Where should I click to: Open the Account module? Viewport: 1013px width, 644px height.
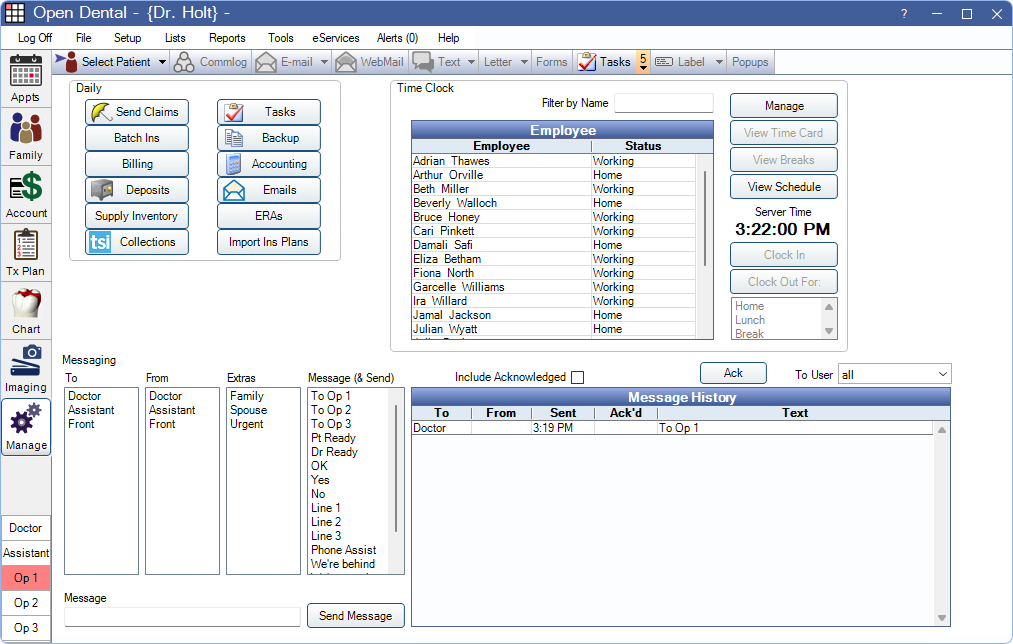[x=26, y=194]
